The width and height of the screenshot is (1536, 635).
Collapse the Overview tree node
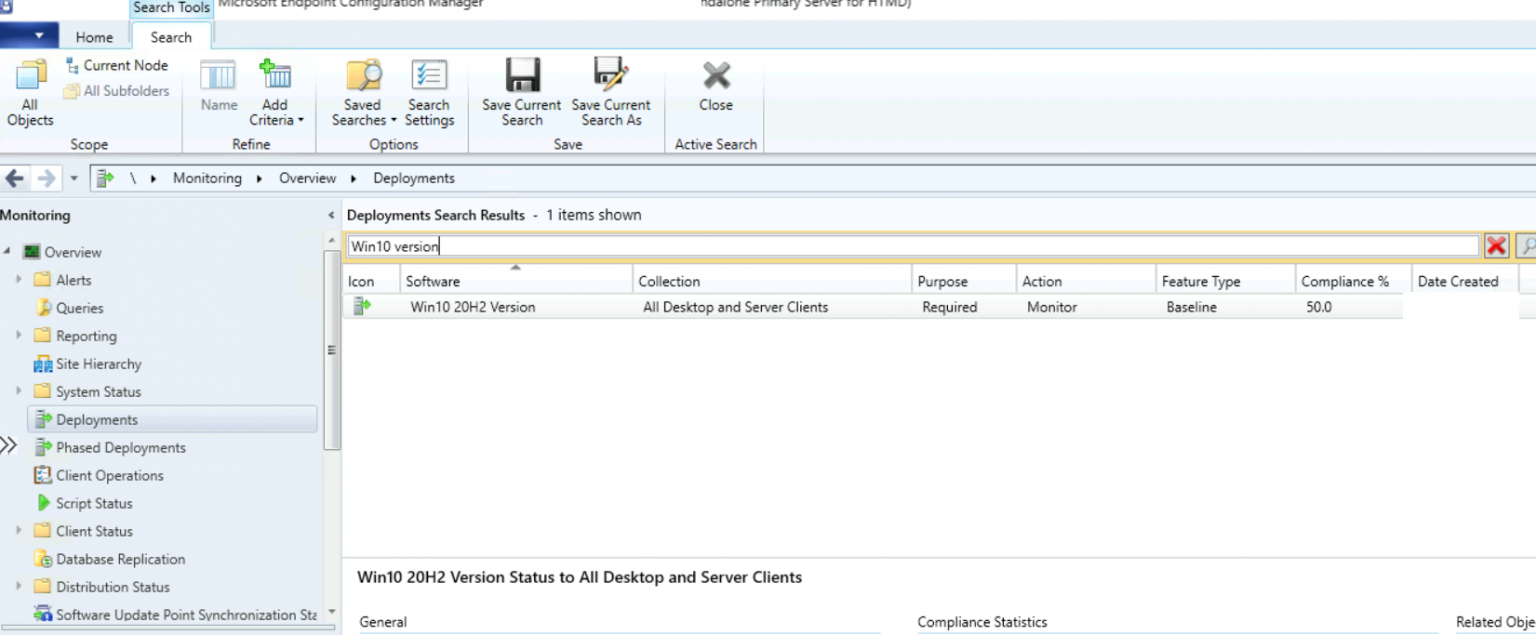(x=8, y=252)
